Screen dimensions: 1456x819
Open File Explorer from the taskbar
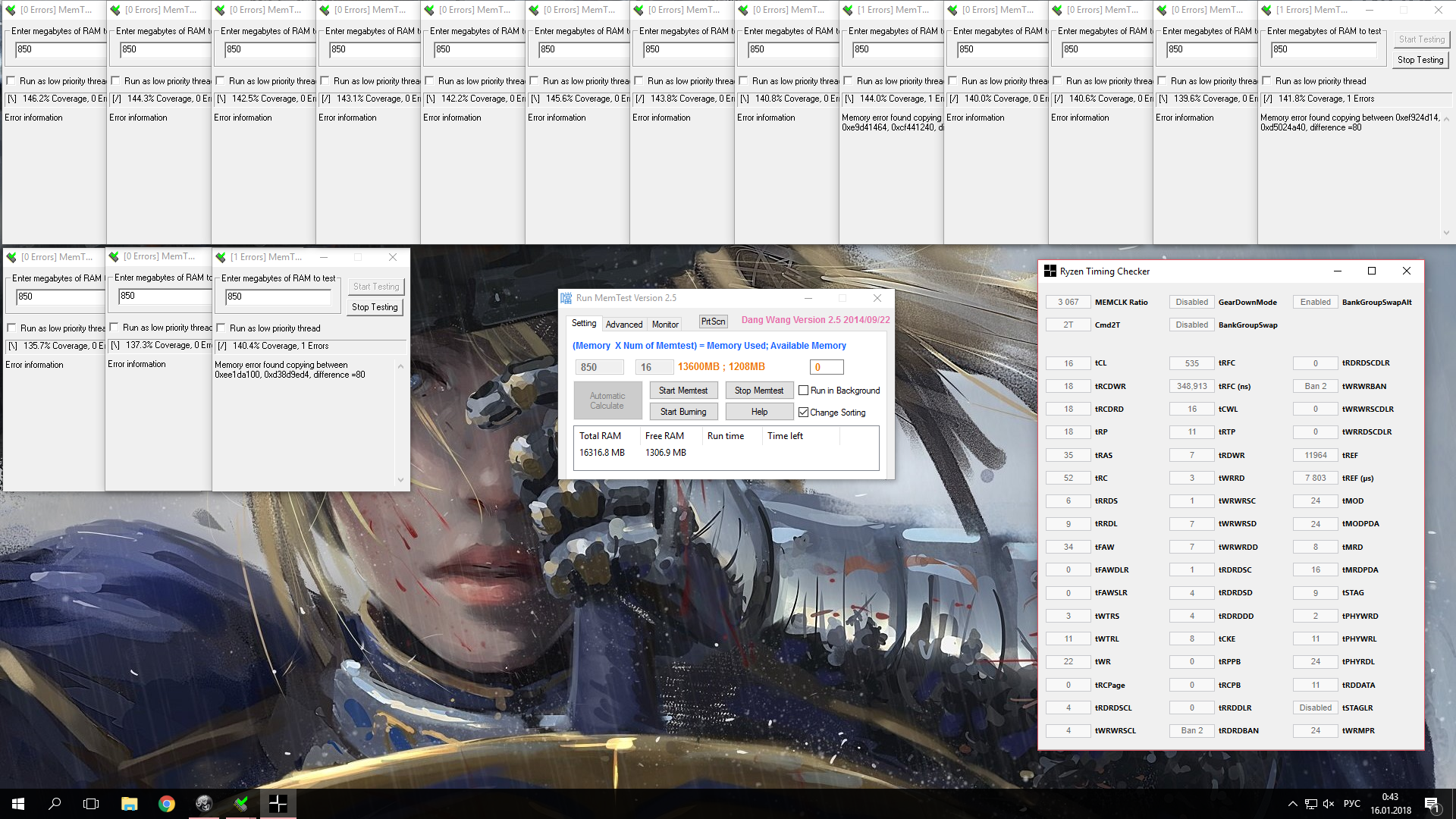[129, 804]
